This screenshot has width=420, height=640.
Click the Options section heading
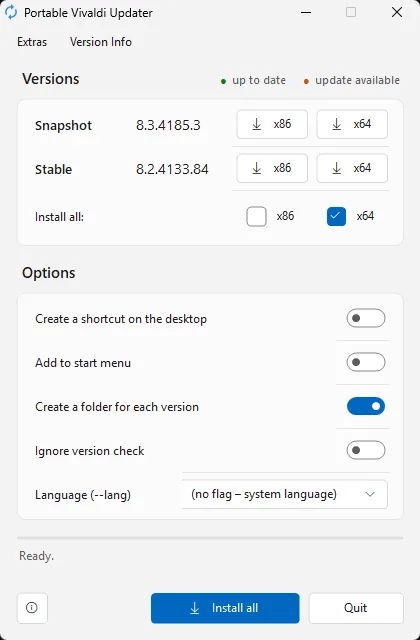pyautogui.click(x=49, y=273)
